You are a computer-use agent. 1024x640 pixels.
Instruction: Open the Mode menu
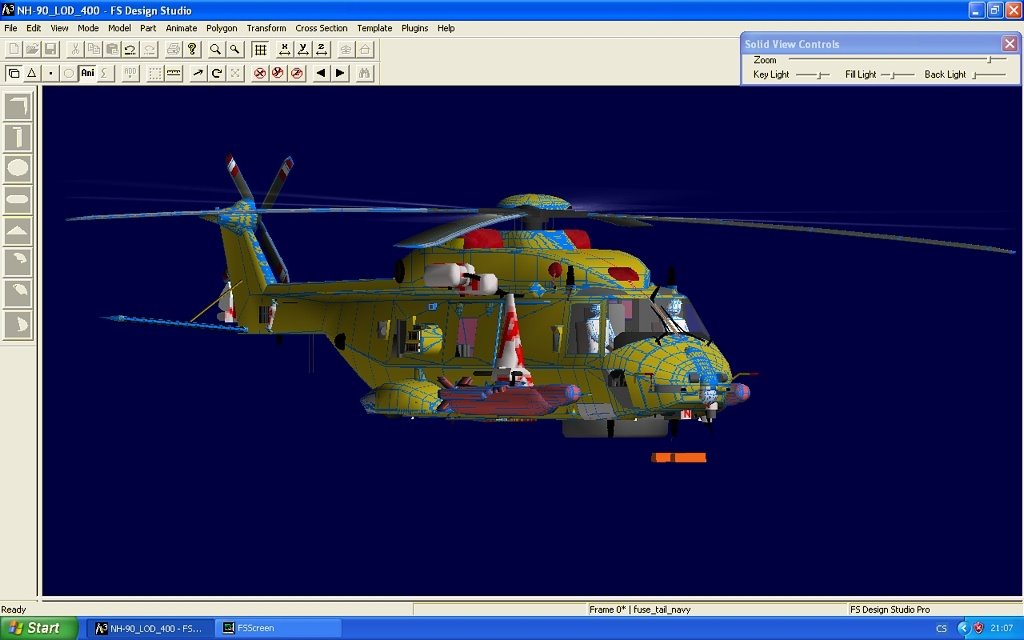click(x=88, y=28)
